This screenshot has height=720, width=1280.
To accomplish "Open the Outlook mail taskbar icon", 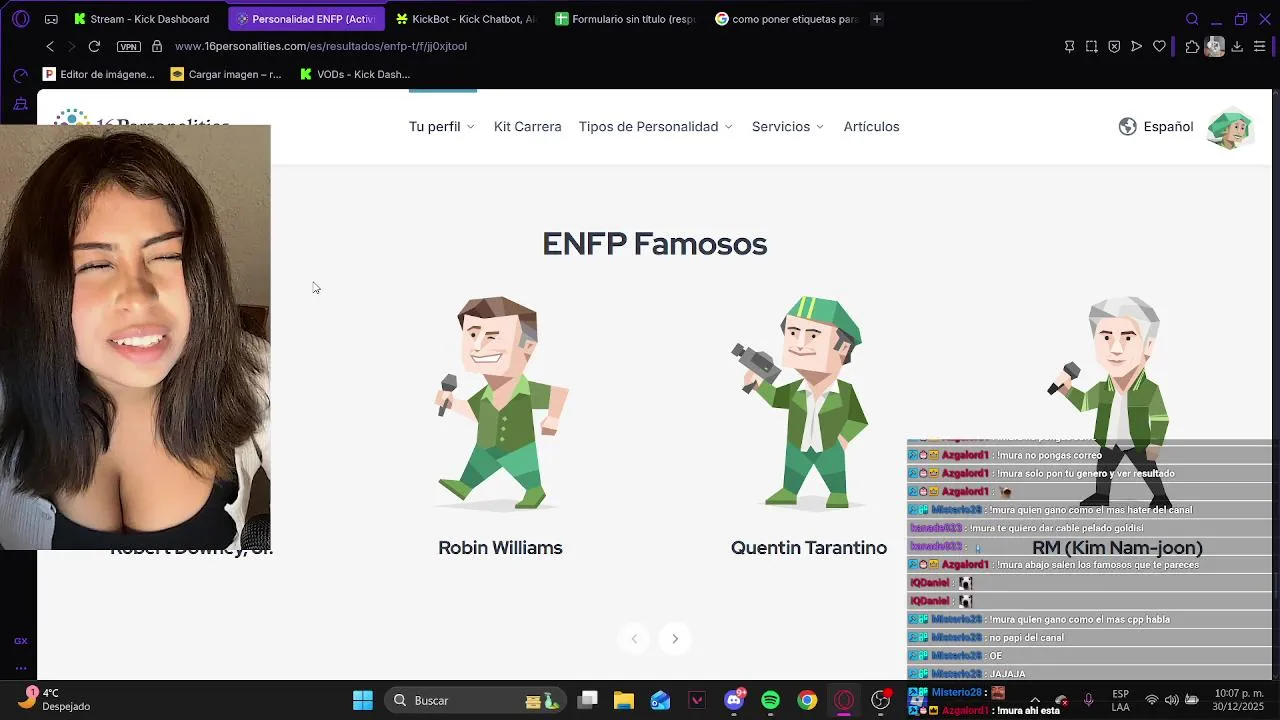I will pos(660,700).
